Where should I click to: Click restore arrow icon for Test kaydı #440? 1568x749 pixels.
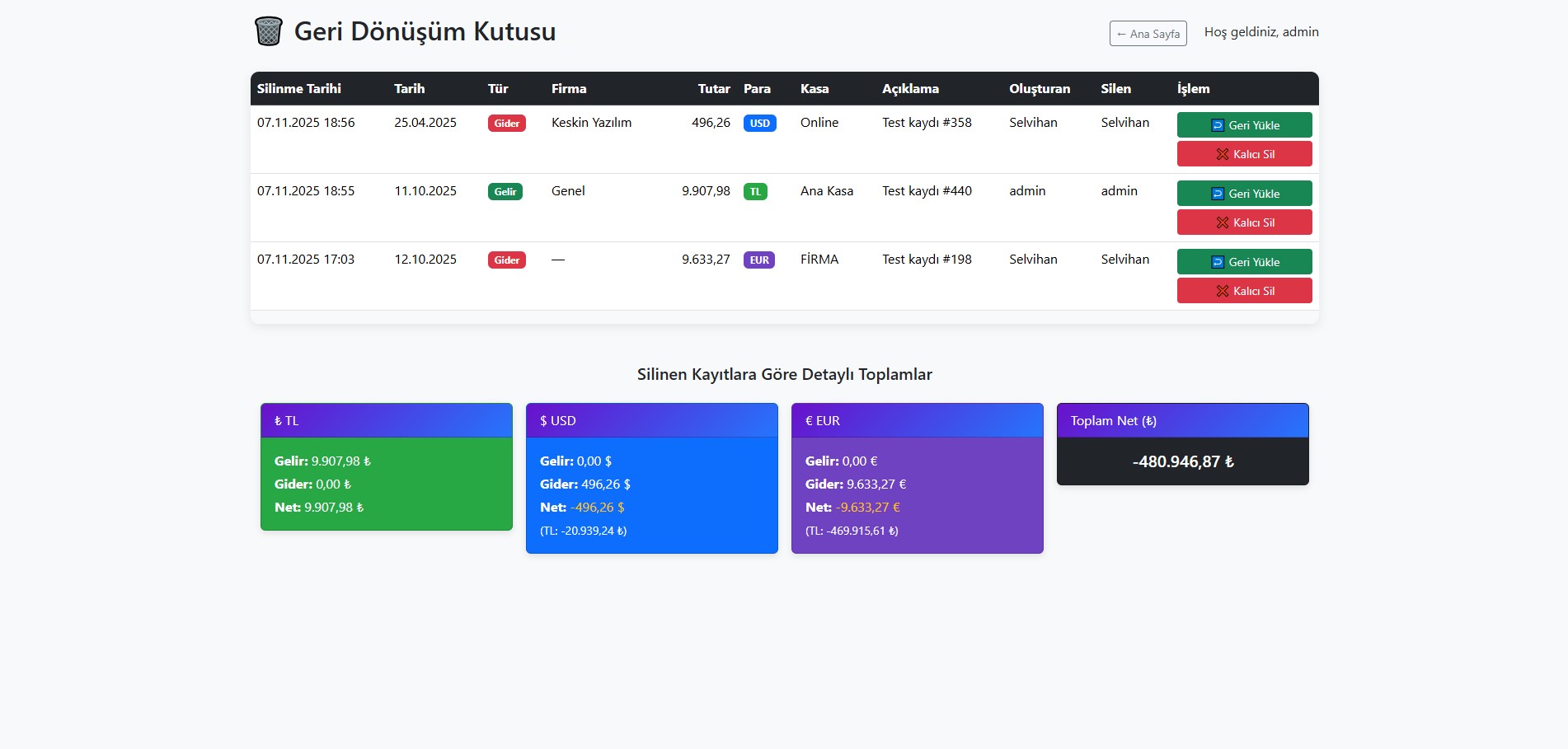pos(1217,194)
